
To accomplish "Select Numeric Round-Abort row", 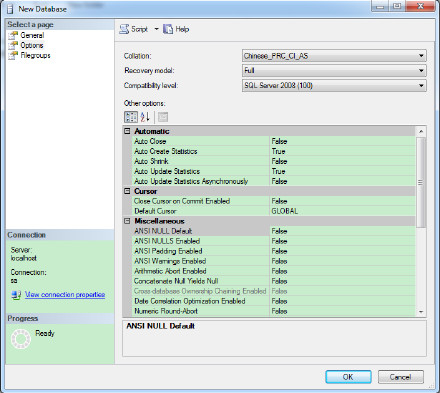I will 274,311.
